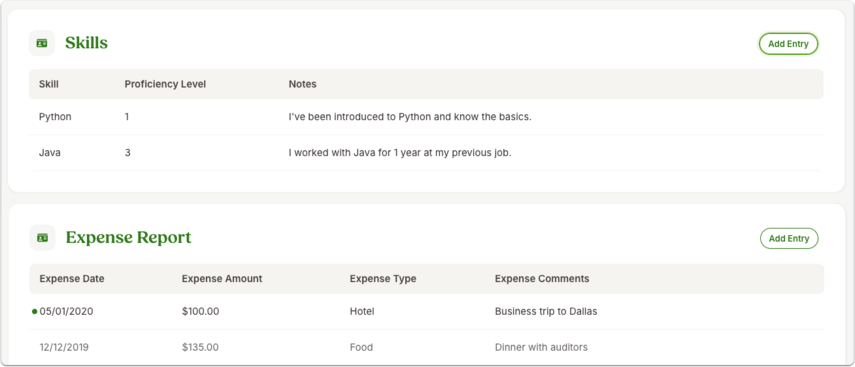The image size is (855, 367).
Task: Click the Dinner with auditors comment
Action: pyautogui.click(x=541, y=347)
